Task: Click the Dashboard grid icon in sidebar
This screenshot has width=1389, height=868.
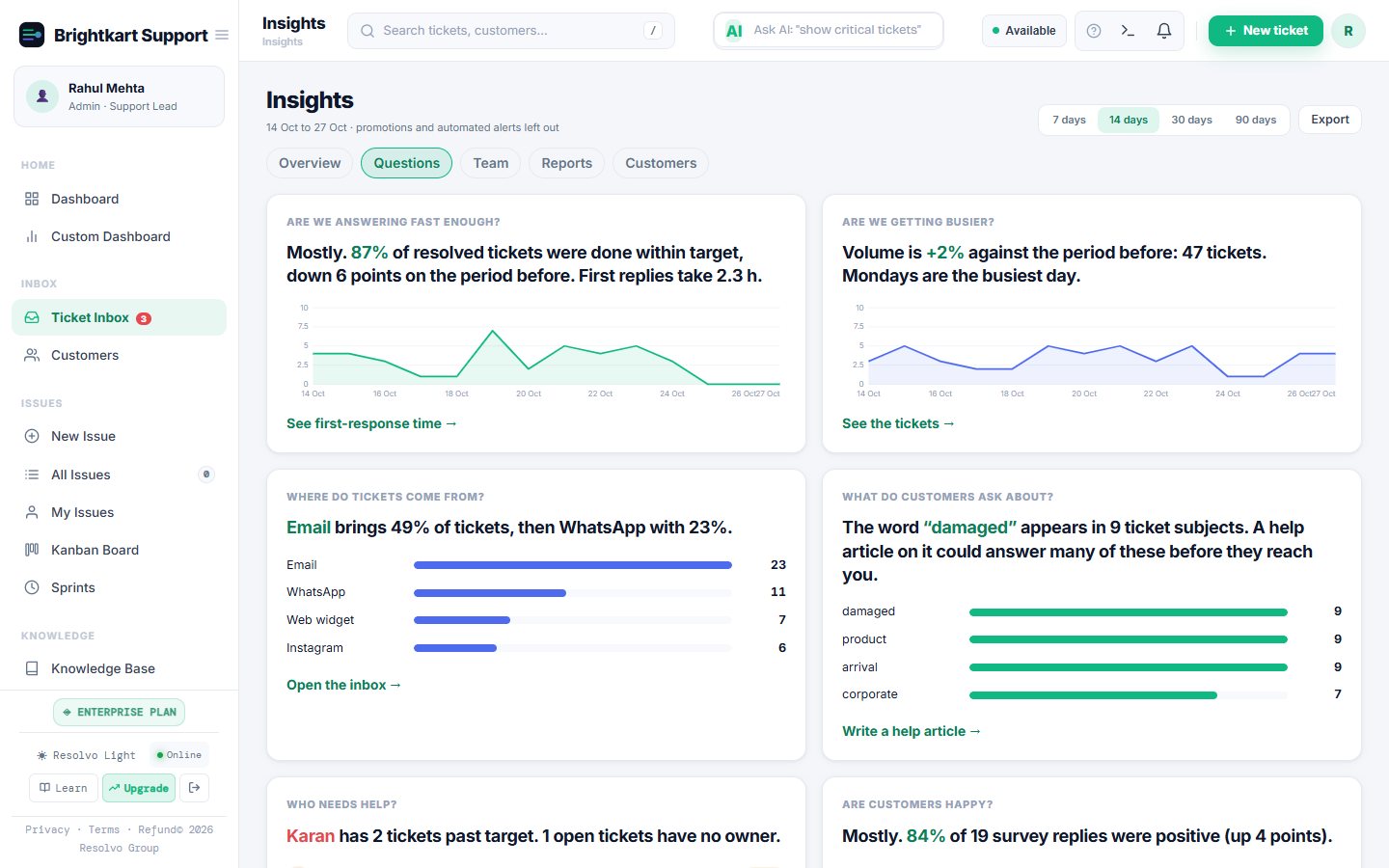Action: [32, 199]
